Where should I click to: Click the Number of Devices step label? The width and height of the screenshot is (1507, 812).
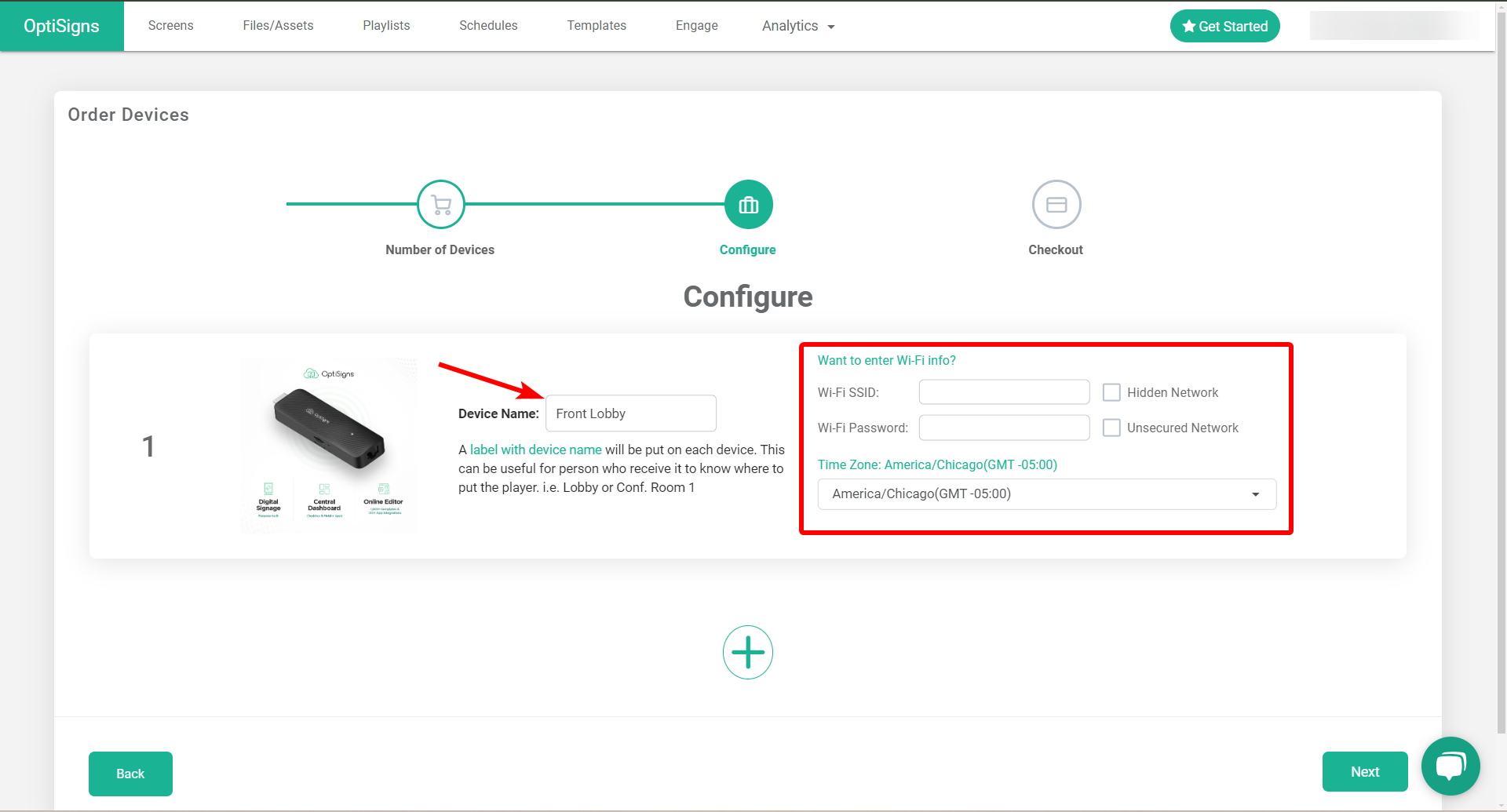coord(440,249)
